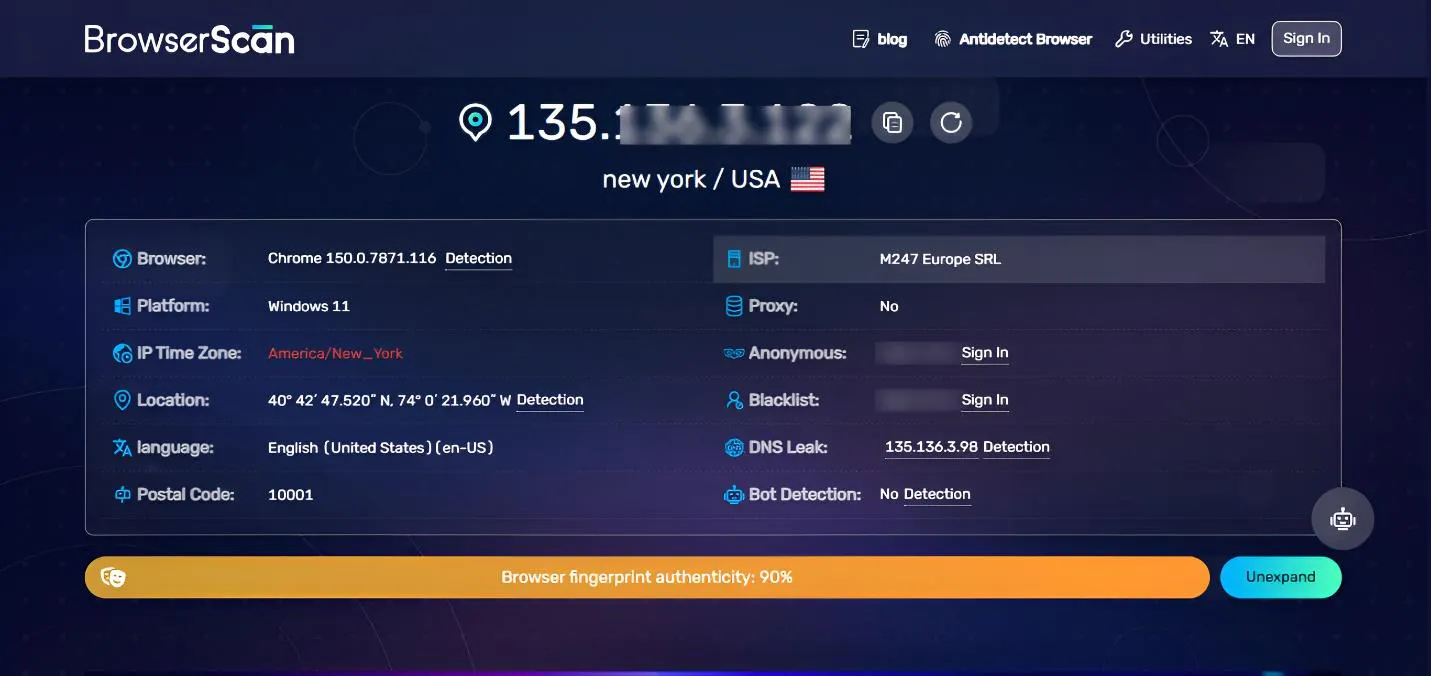The image size is (1431, 676).
Task: Click the Proxy database icon
Action: (x=734, y=306)
